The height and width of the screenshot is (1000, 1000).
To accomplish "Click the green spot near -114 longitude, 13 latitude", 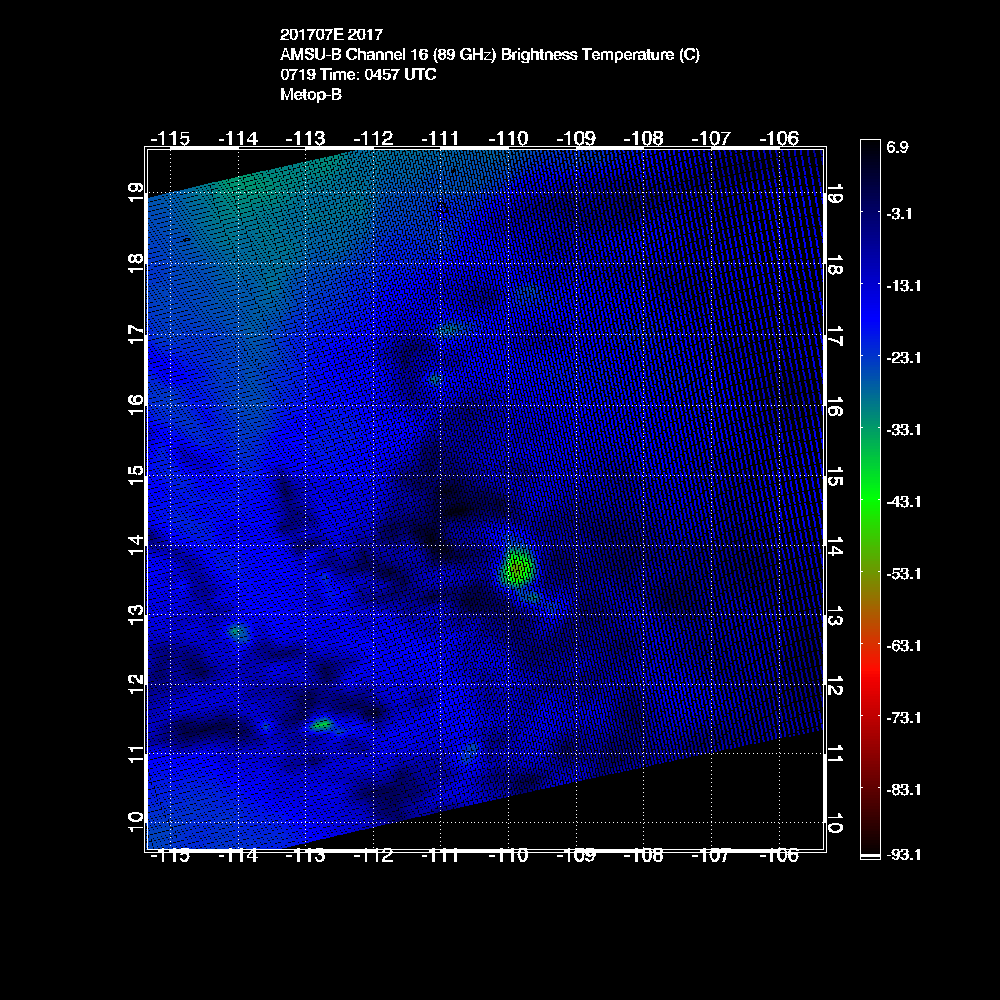I will point(238,632).
